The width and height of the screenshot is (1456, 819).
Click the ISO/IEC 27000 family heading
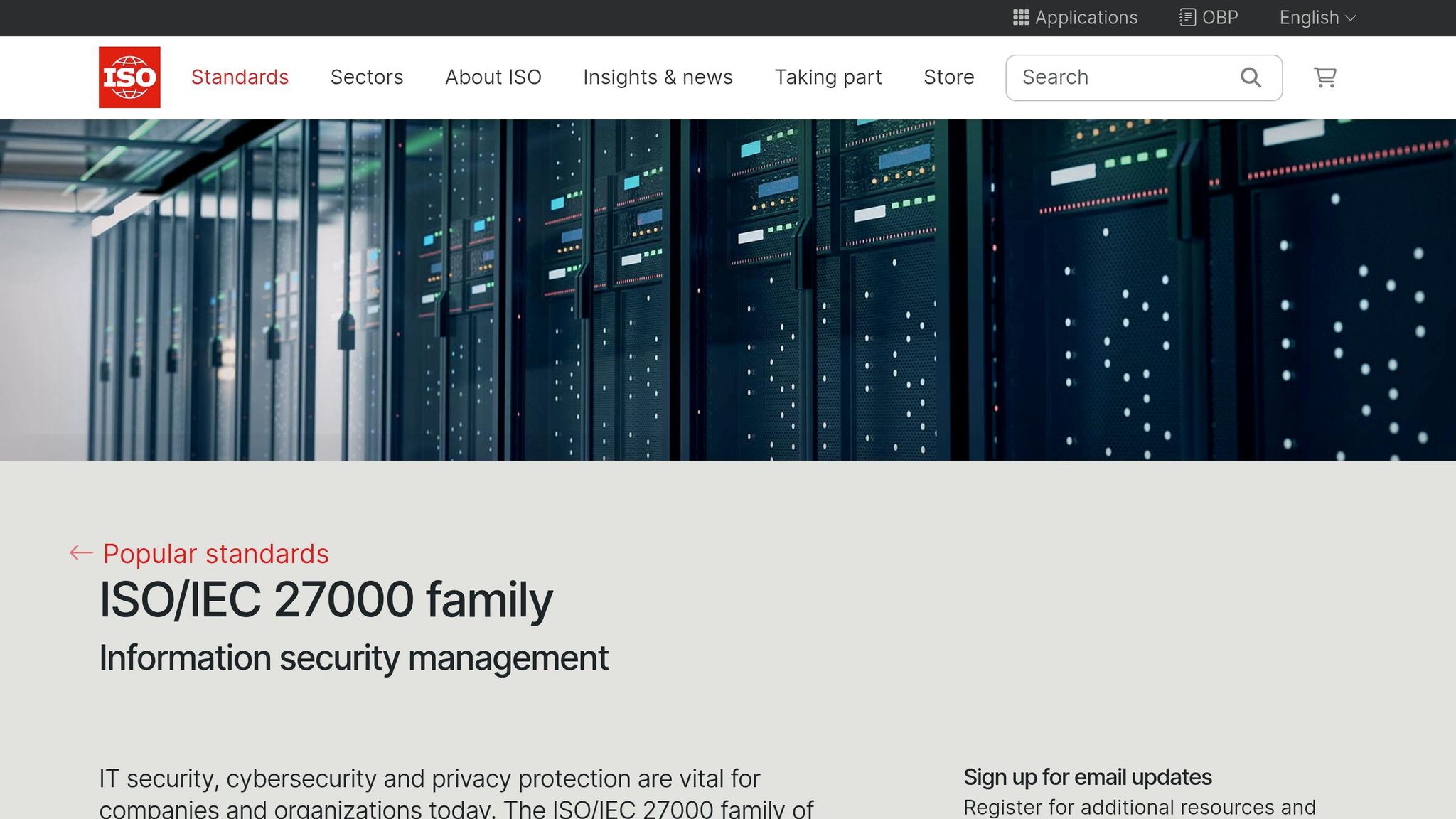pos(326,600)
